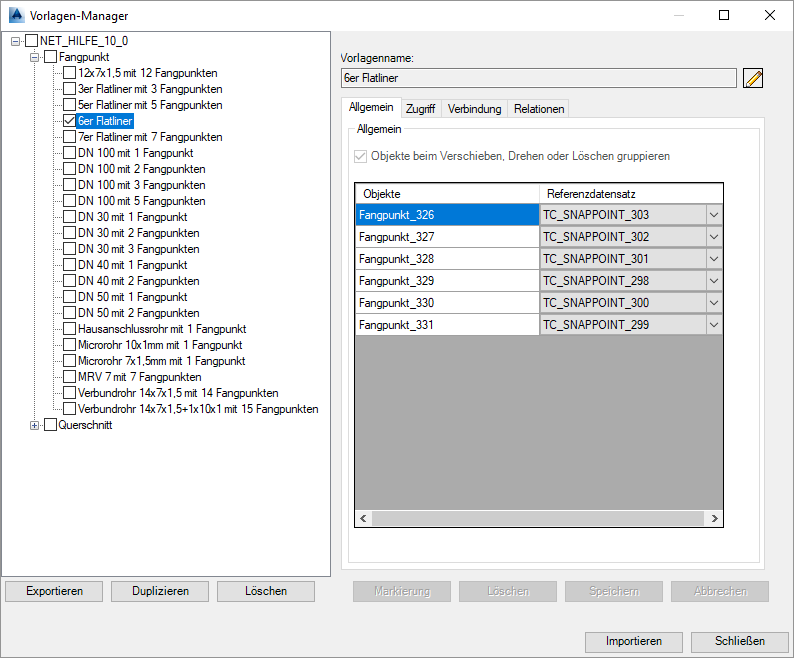Select DN 50 mit 1 Fangpunkt item
This screenshot has width=794, height=658.
coord(132,297)
